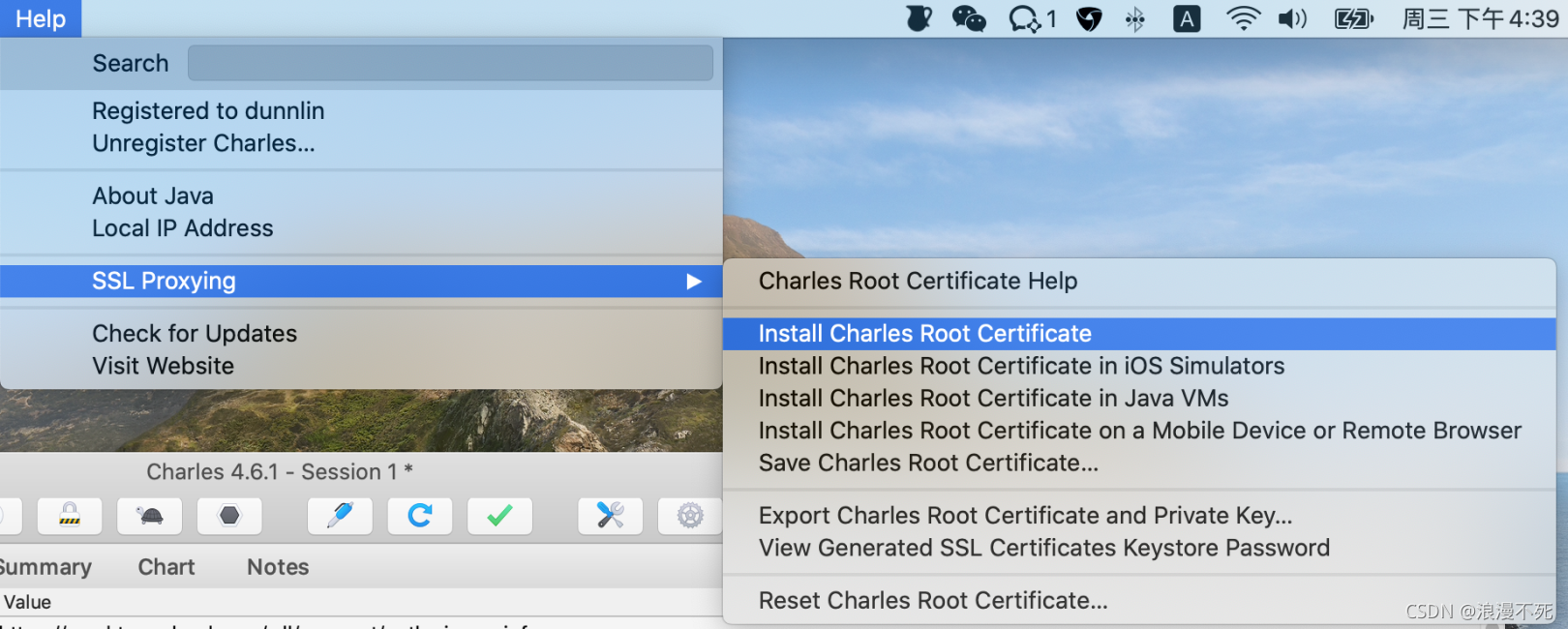Click the Charles jug icon in menu bar
The height and width of the screenshot is (629, 1568).
point(918,18)
